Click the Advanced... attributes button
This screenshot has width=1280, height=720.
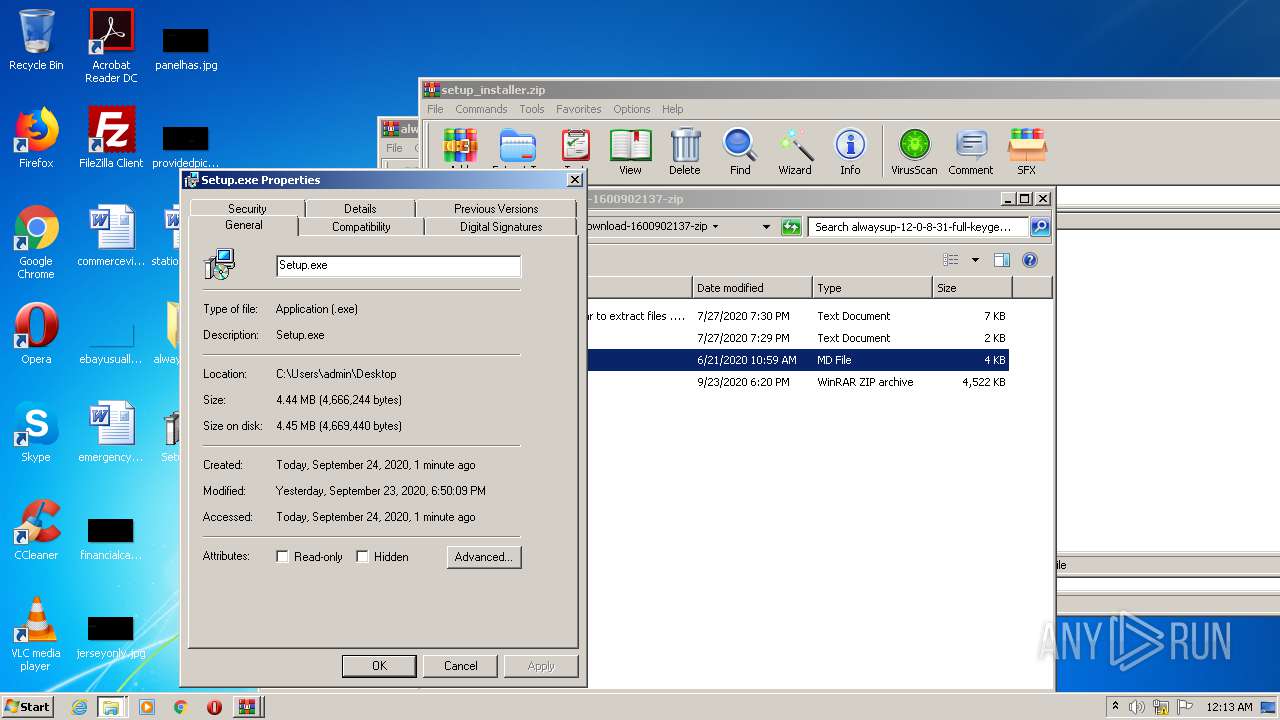[x=483, y=557]
